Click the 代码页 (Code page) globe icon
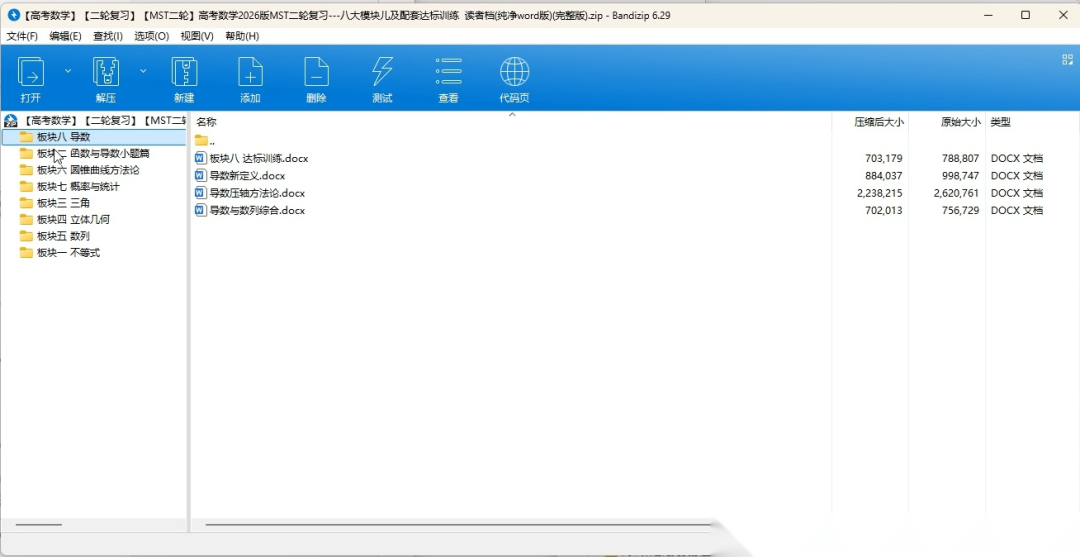The width and height of the screenshot is (1080, 557). coord(514,73)
